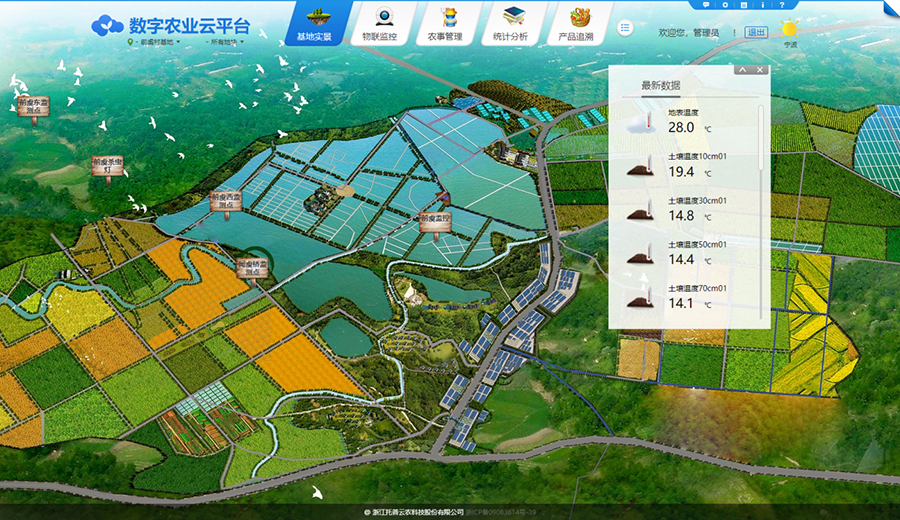Click the 土壤温度70cm01 label
Screen dimensions: 900x520
[x=697, y=288]
